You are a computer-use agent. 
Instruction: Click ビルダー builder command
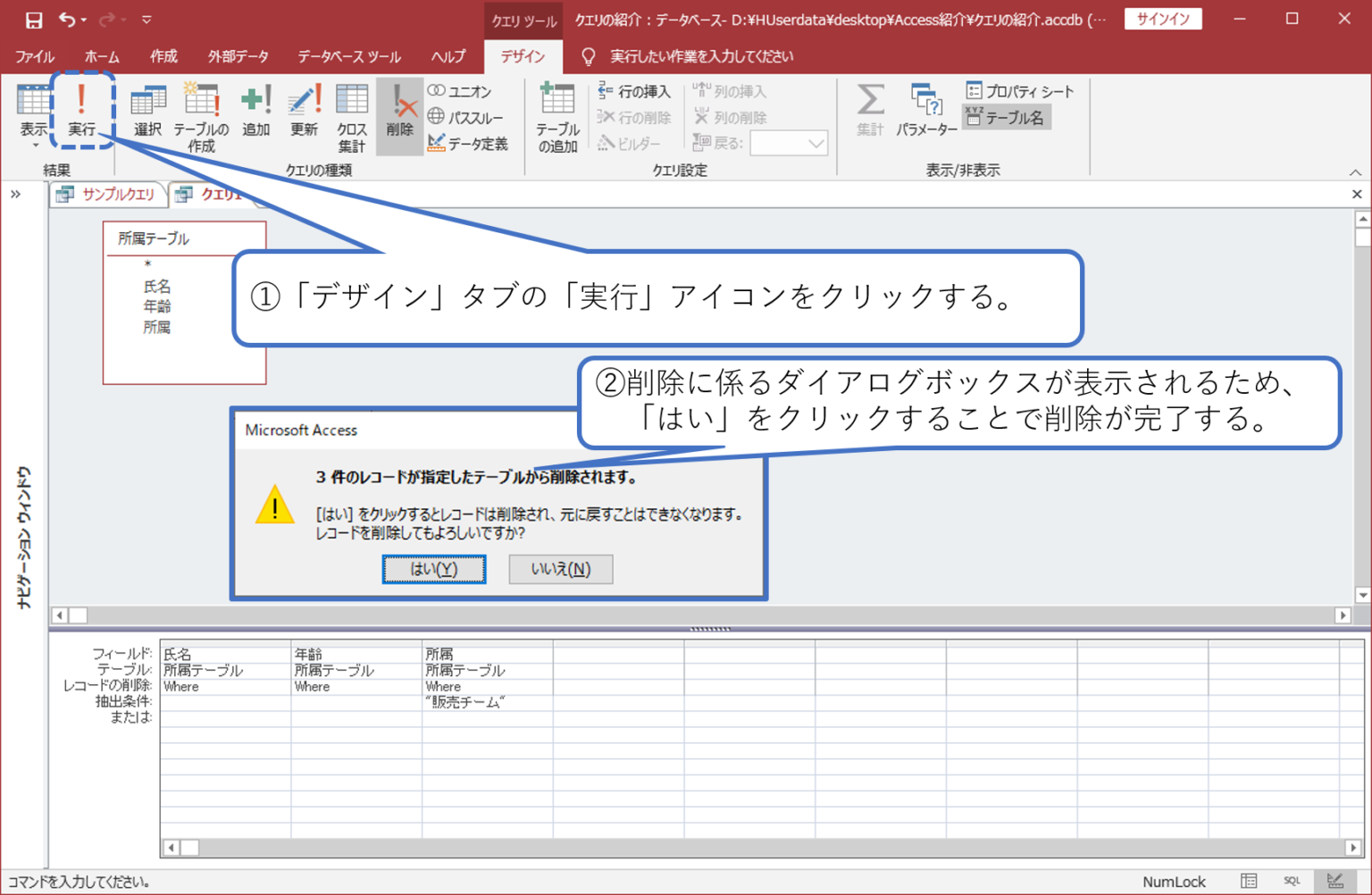tap(630, 143)
